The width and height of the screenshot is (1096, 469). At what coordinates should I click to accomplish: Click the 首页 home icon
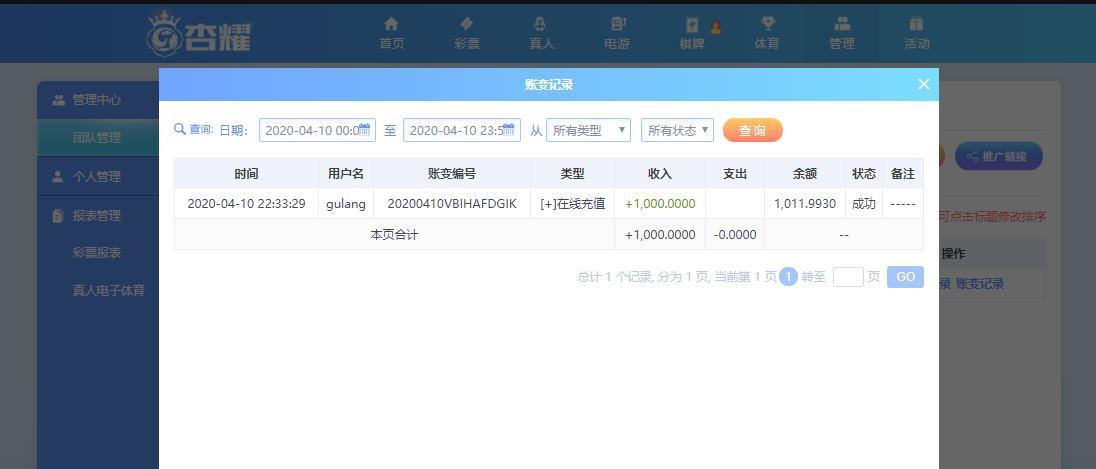(x=391, y=25)
